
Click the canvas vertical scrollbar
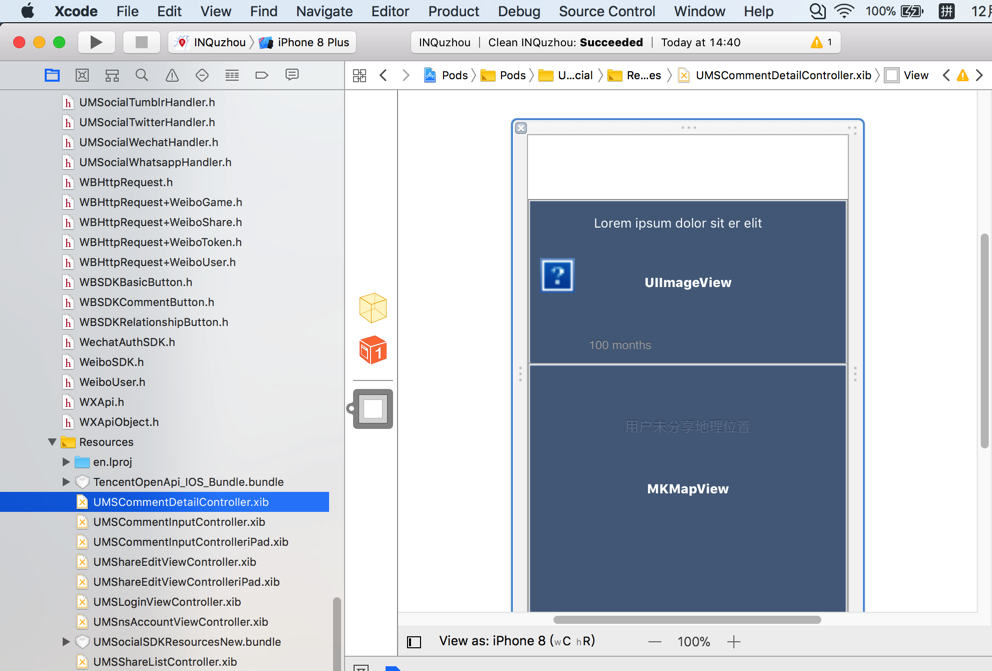point(984,342)
